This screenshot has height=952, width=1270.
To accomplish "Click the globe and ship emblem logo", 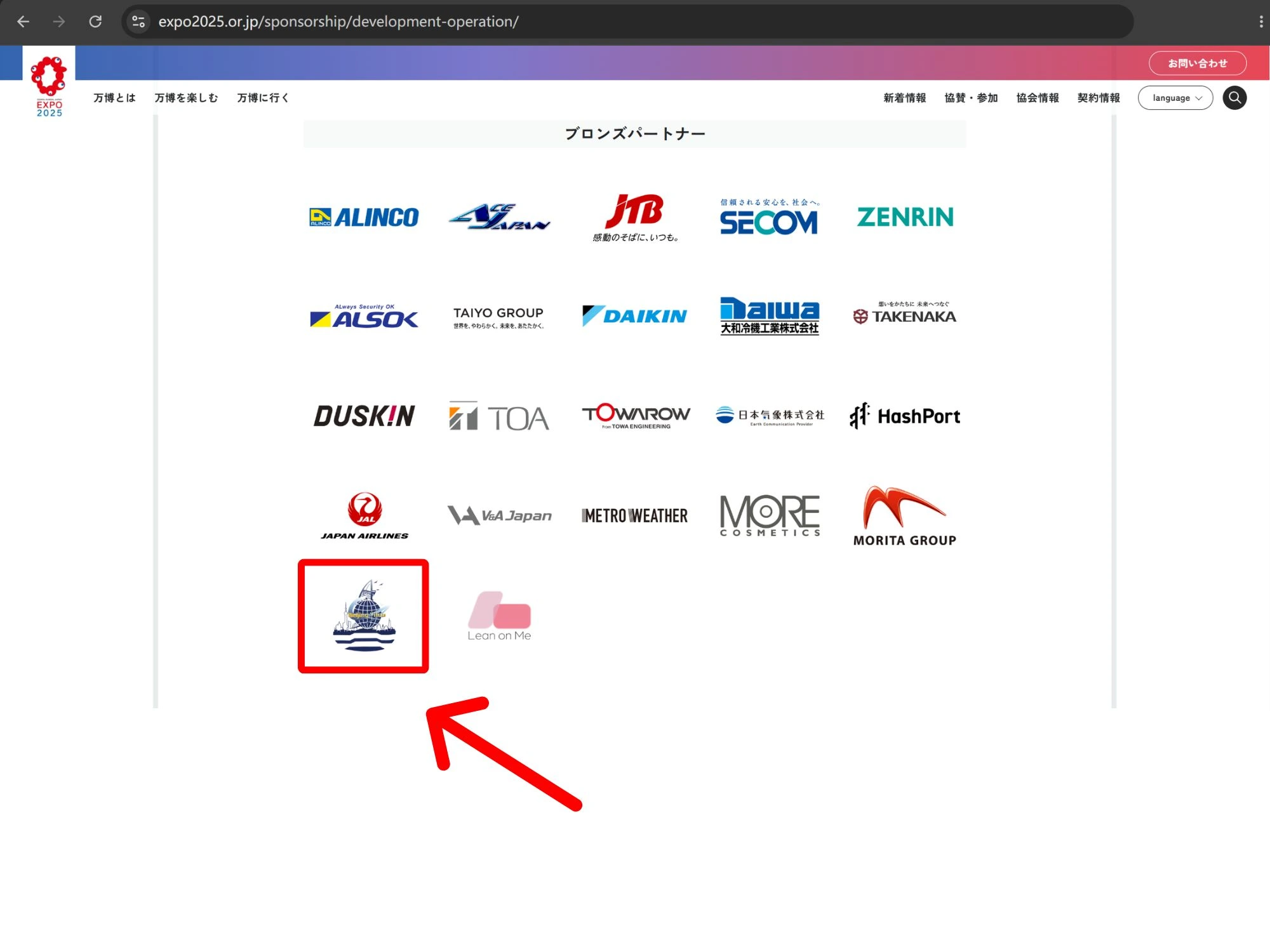I will (364, 616).
